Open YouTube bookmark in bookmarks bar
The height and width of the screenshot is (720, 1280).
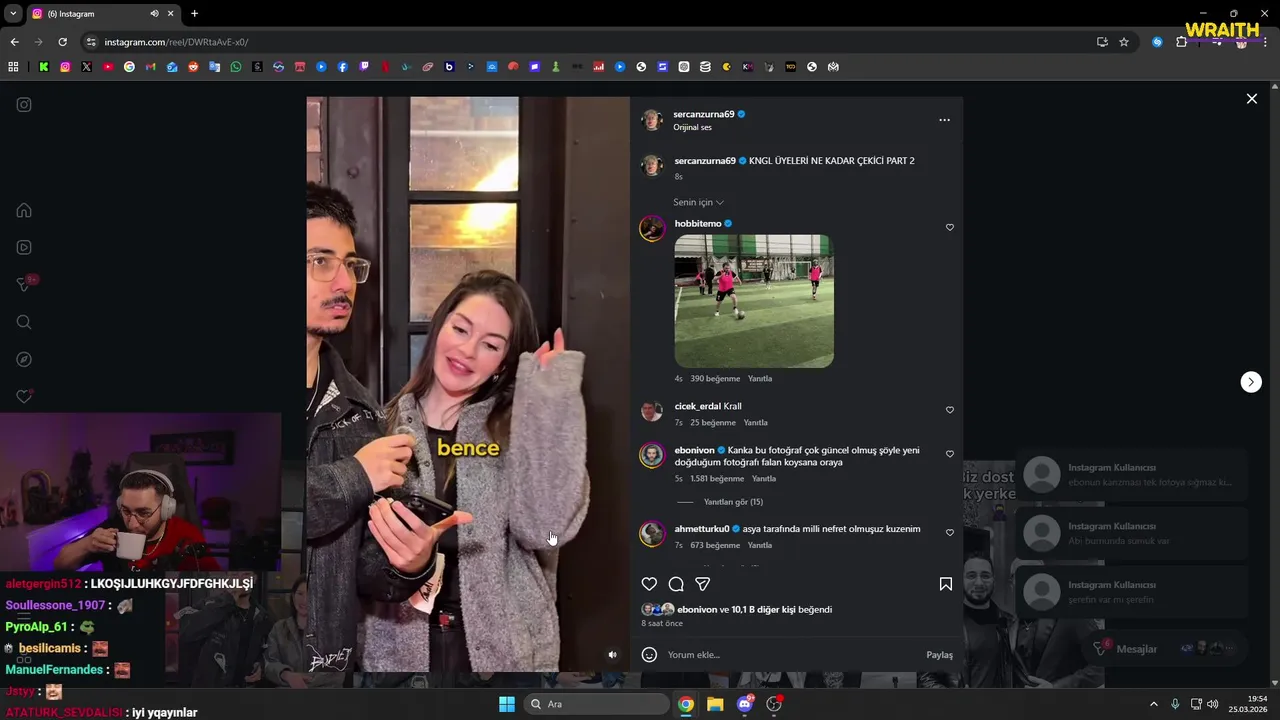pos(108,67)
